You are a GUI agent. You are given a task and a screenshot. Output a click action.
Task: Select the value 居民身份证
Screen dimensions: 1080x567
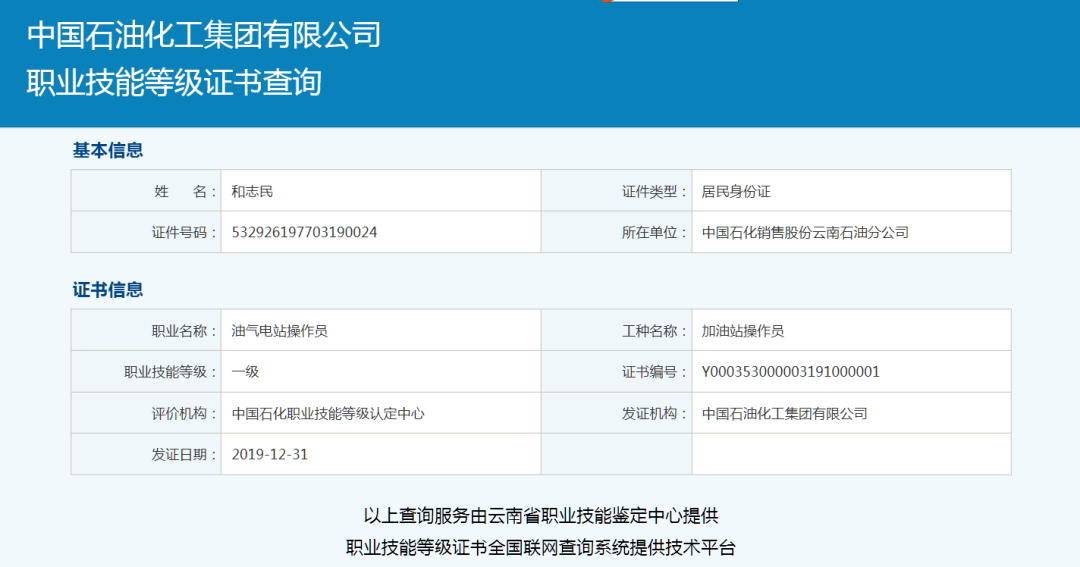(x=736, y=192)
